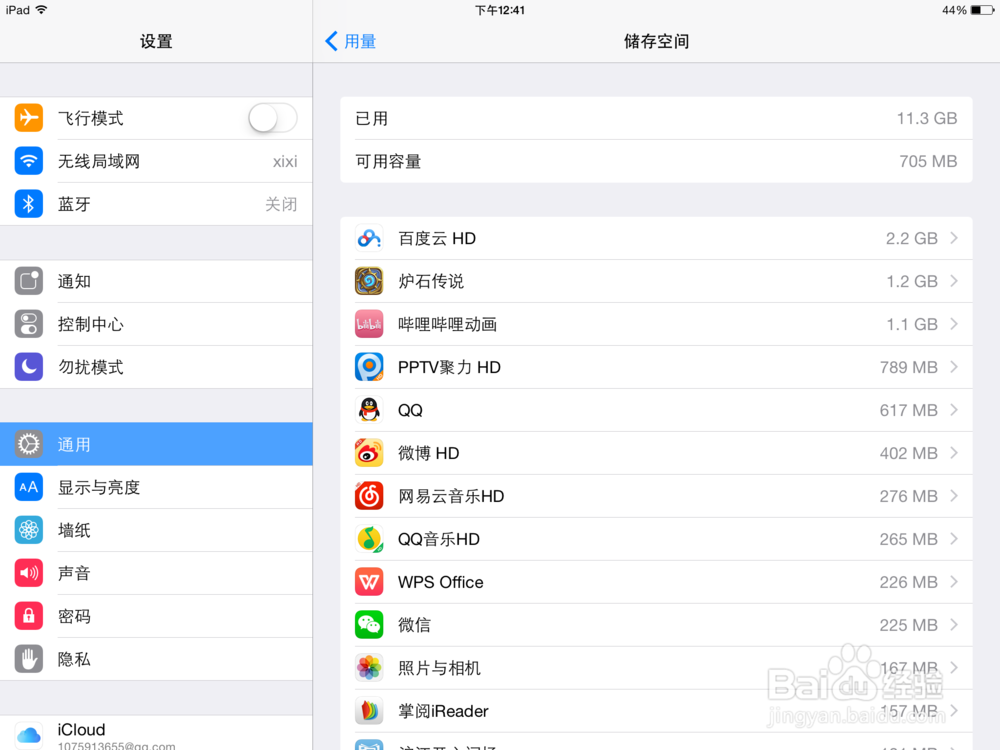Tap the Sounds (声音) speaker icon
Viewport: 1000px width, 750px height.
(29, 573)
